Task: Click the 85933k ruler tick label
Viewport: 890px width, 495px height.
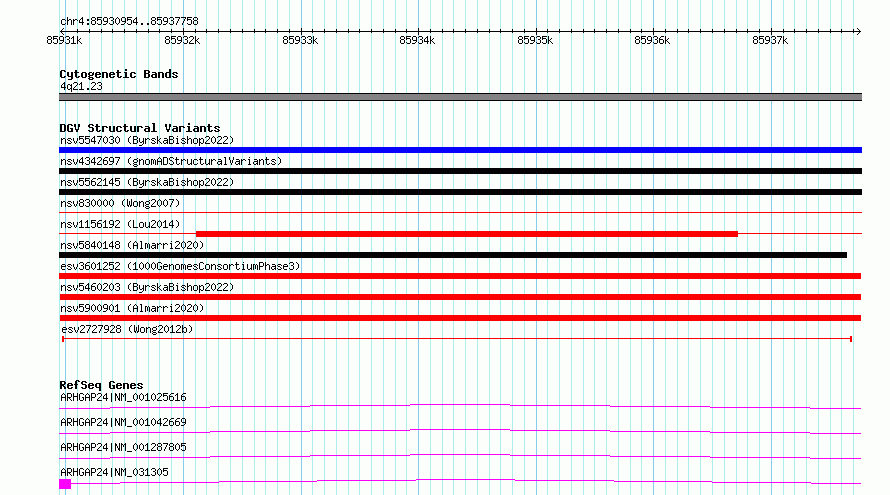Action: [300, 40]
